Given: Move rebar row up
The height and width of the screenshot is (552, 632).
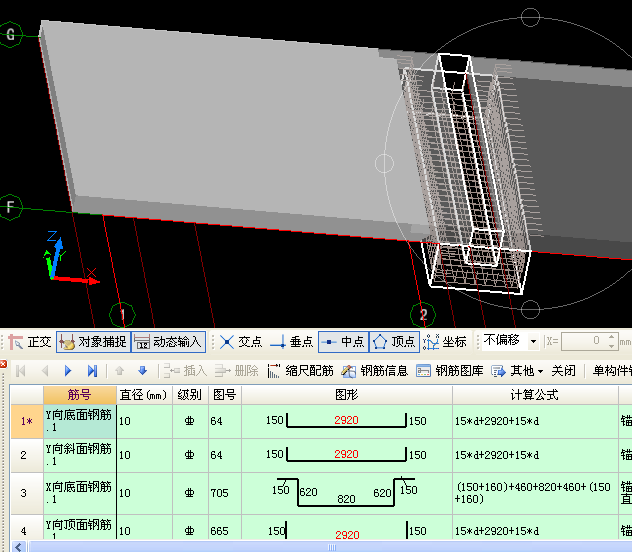Looking at the screenshot, I should [119, 371].
